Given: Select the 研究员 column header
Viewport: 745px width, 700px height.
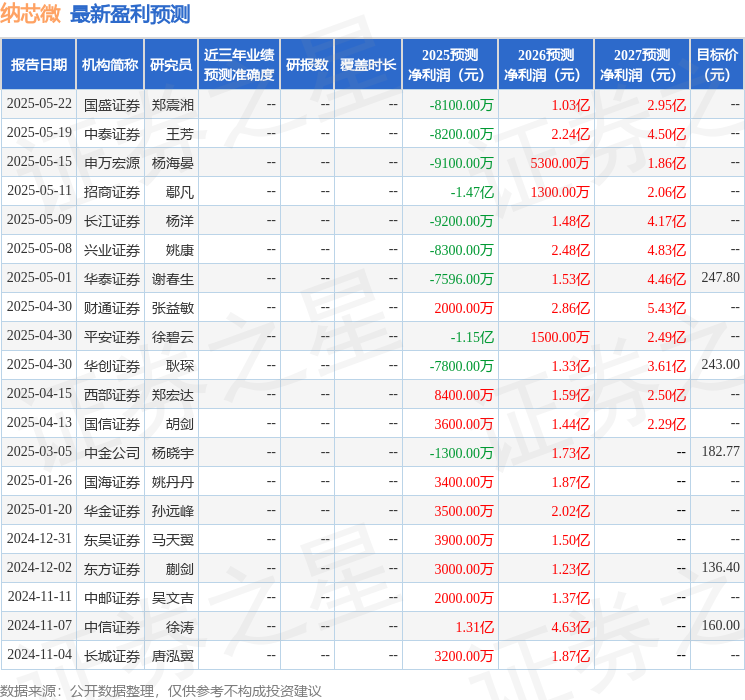Looking at the screenshot, I should tap(171, 65).
